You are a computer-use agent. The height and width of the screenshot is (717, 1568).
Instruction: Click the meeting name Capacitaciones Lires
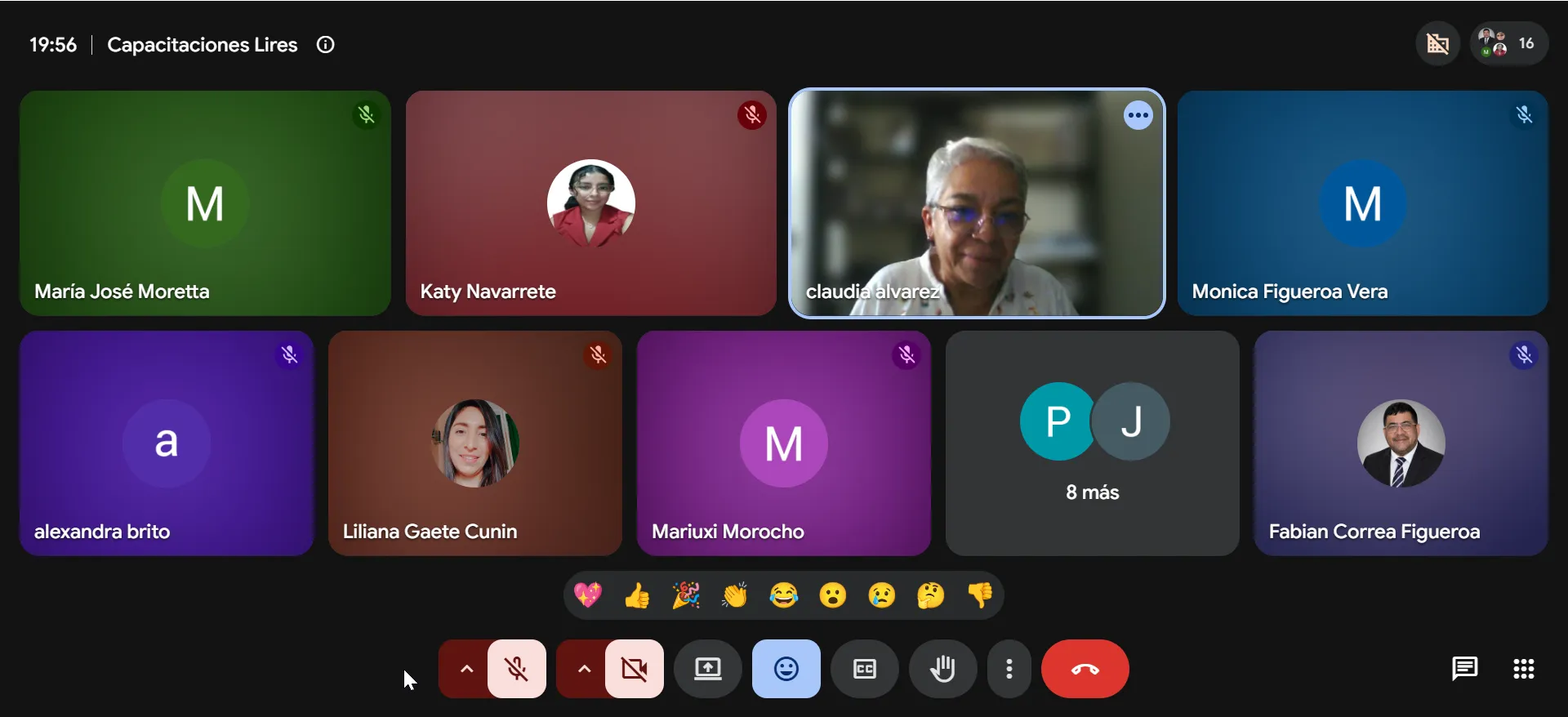[x=203, y=45]
